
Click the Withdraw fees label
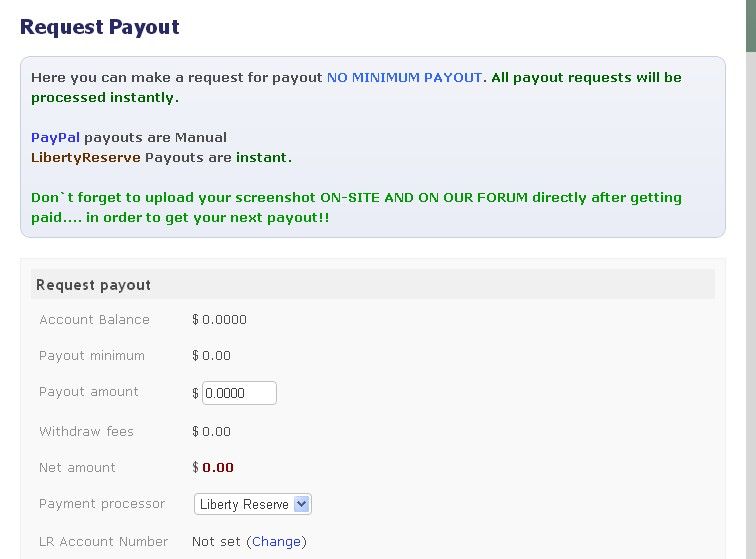86,431
